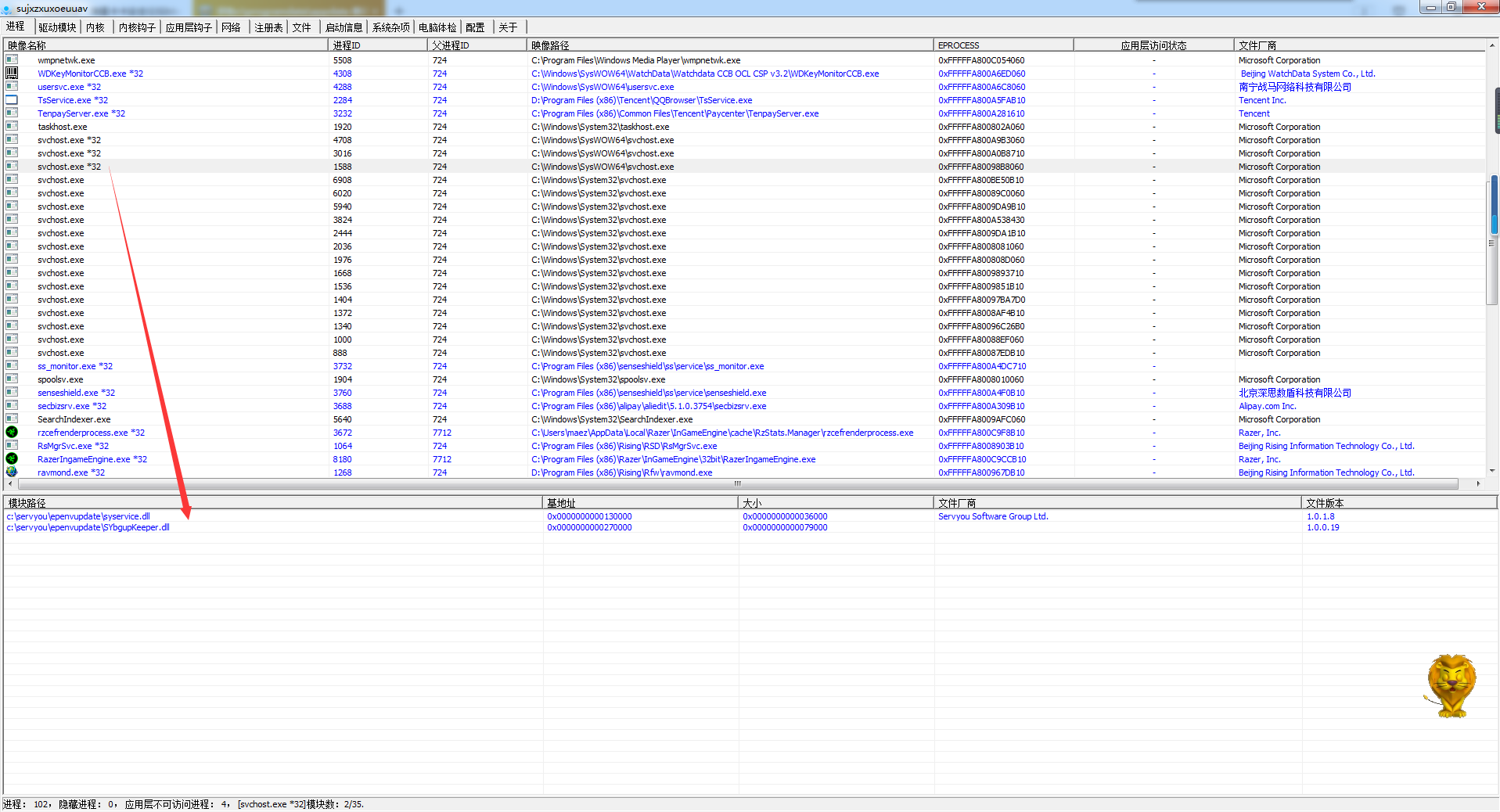The width and height of the screenshot is (1500, 812).
Task: Click icon of svchost.exe with PID 6908
Action: click(12, 179)
